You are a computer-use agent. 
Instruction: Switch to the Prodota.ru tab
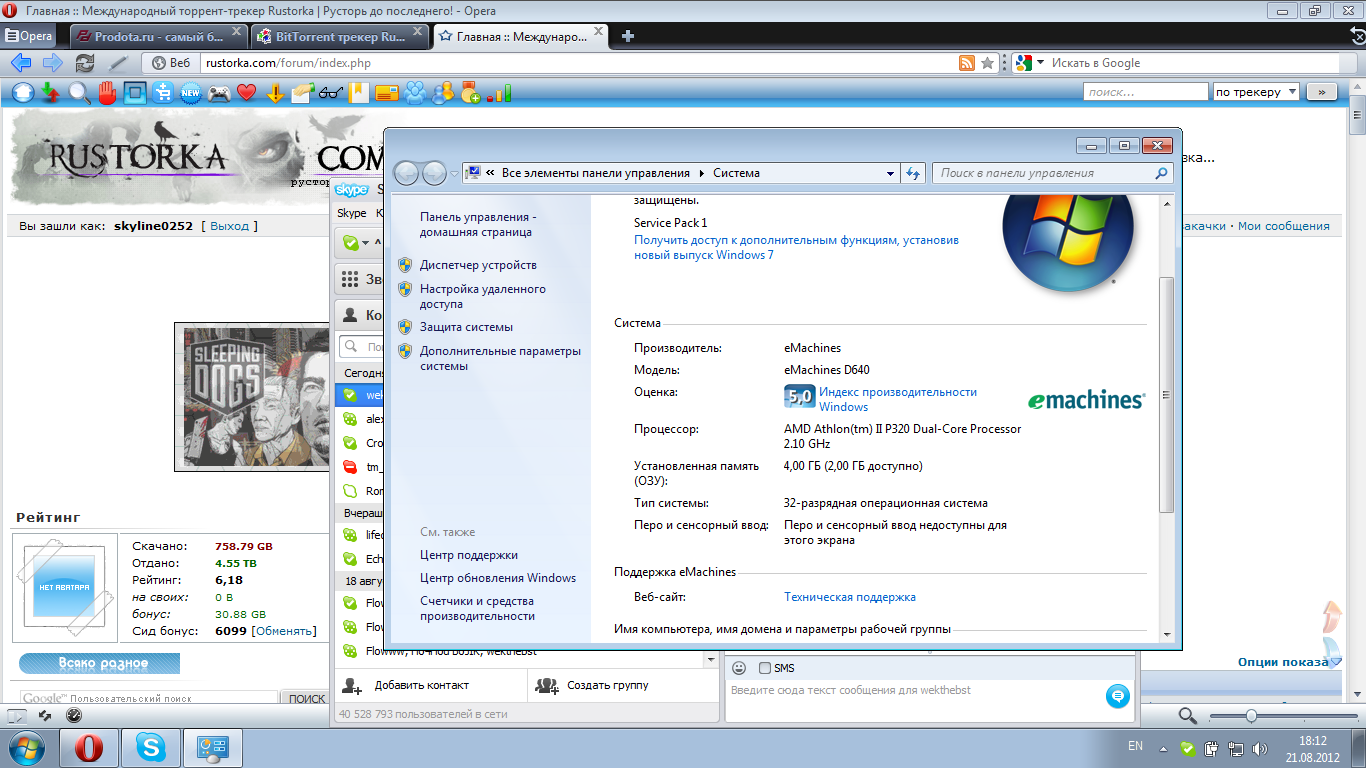tap(158, 36)
